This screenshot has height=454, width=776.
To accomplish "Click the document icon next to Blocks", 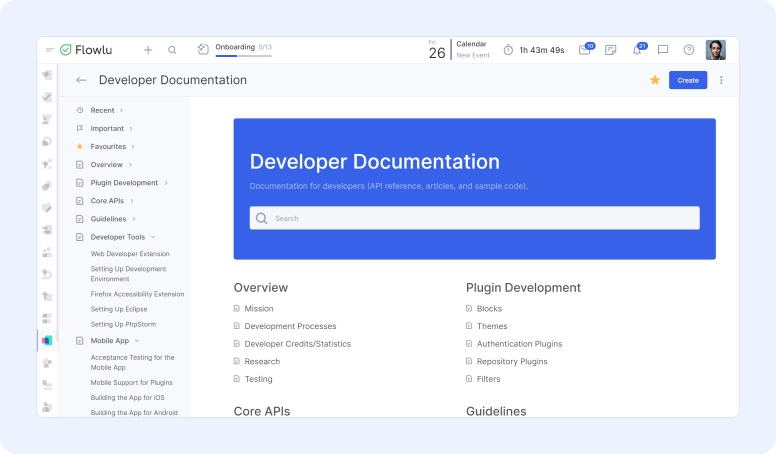I will point(469,308).
